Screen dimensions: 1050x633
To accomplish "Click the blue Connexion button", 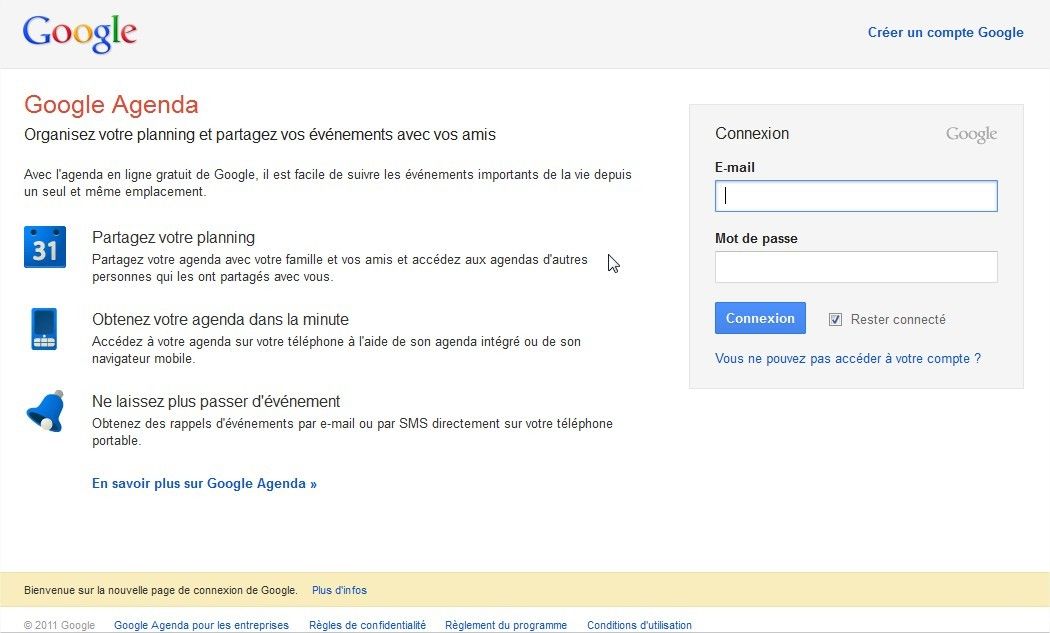I will pos(760,318).
